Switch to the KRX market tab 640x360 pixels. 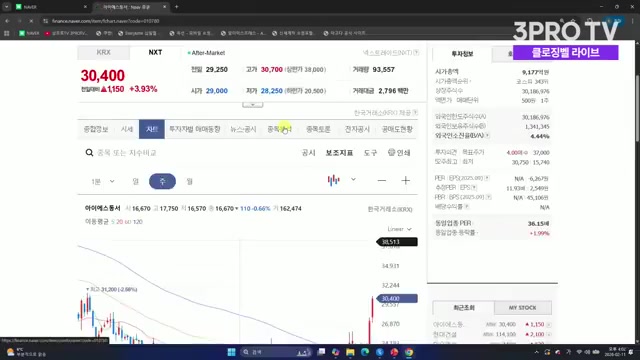click(x=104, y=53)
